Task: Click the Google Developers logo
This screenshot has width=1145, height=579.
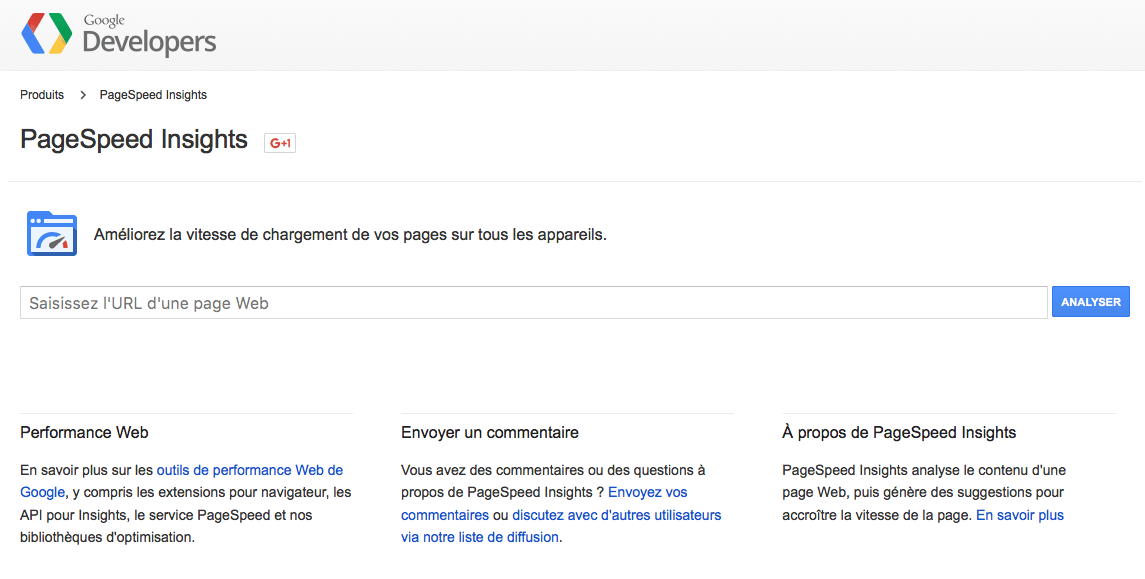Action: point(119,34)
